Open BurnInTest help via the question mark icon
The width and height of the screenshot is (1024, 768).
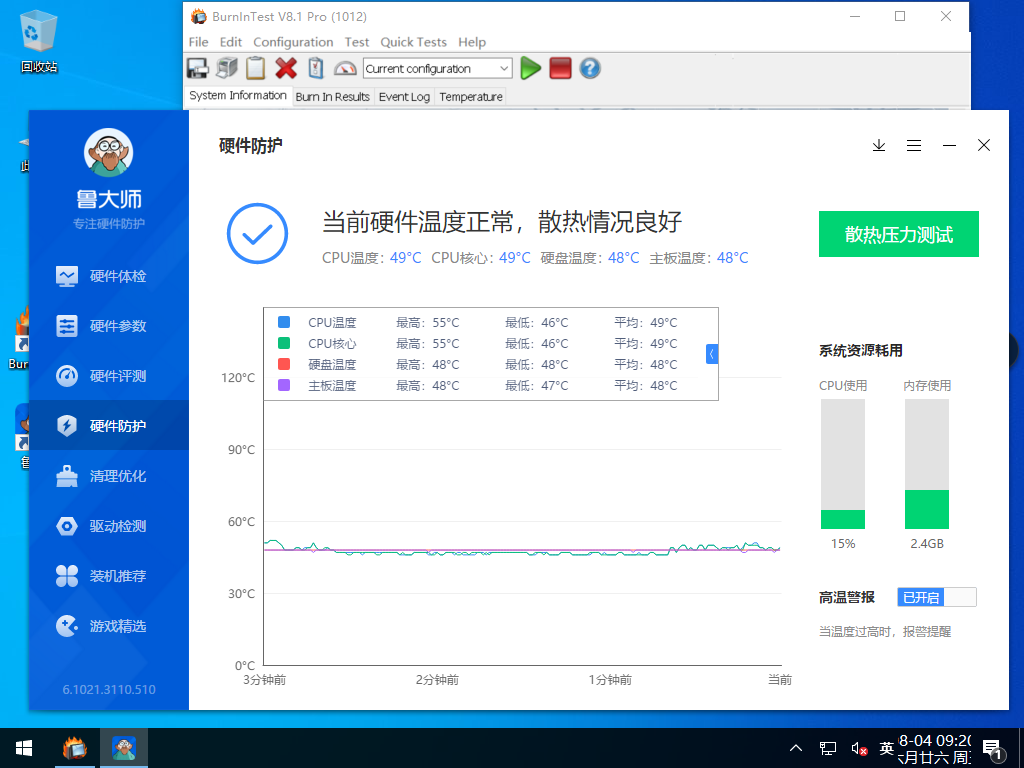tap(589, 68)
